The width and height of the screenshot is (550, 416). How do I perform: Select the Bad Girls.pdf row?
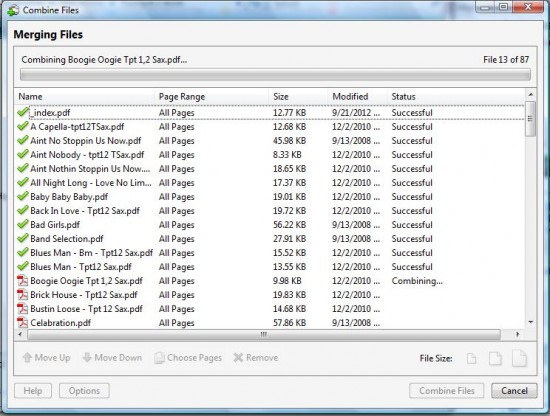coord(269,225)
